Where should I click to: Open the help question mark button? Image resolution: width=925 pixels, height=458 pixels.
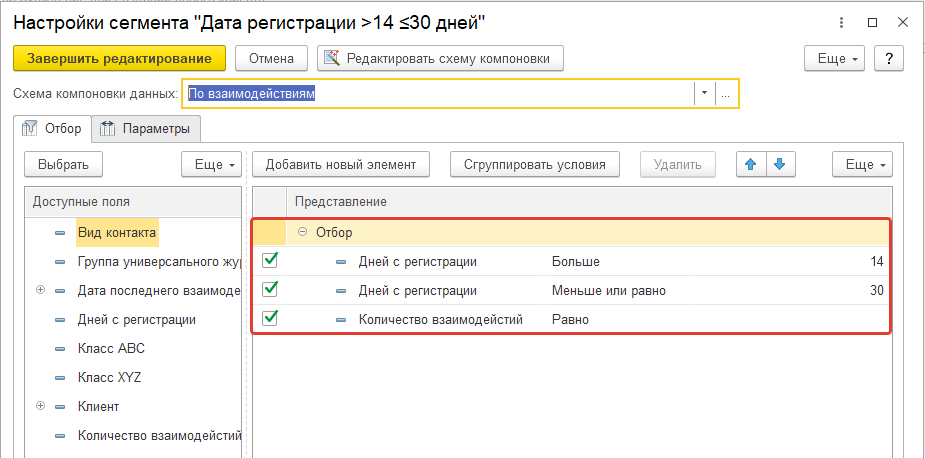point(889,59)
